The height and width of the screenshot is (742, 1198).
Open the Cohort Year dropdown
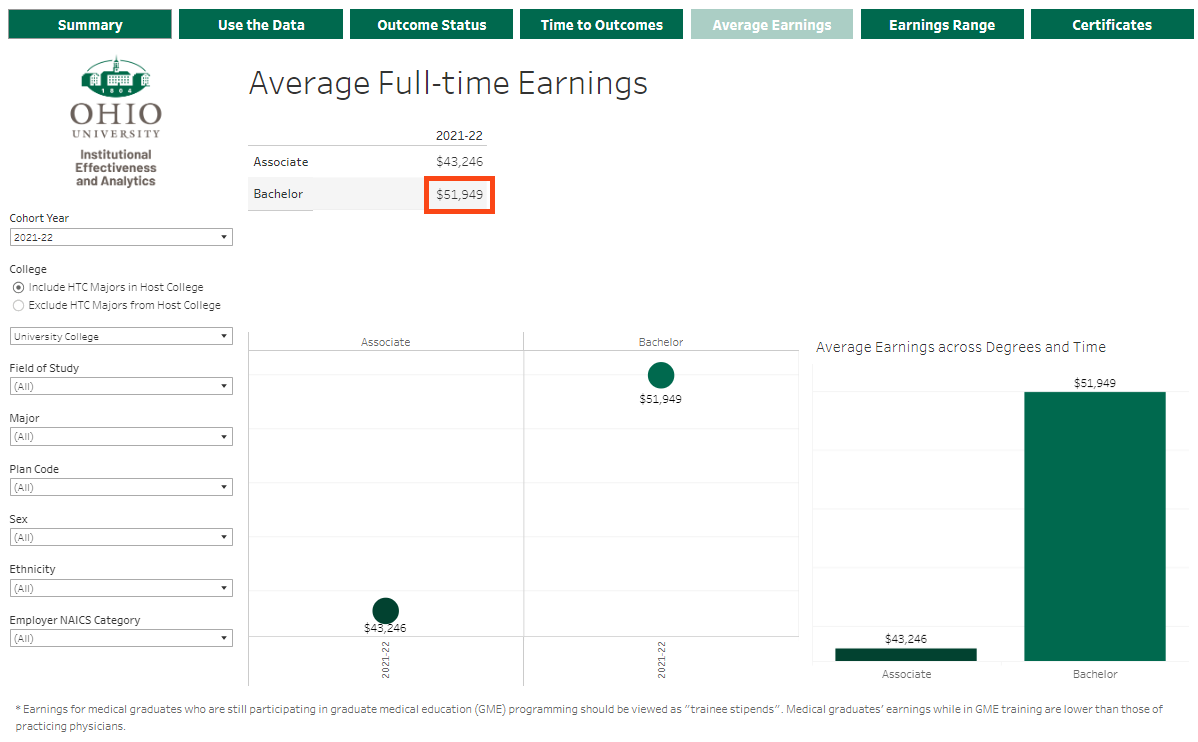(121, 238)
